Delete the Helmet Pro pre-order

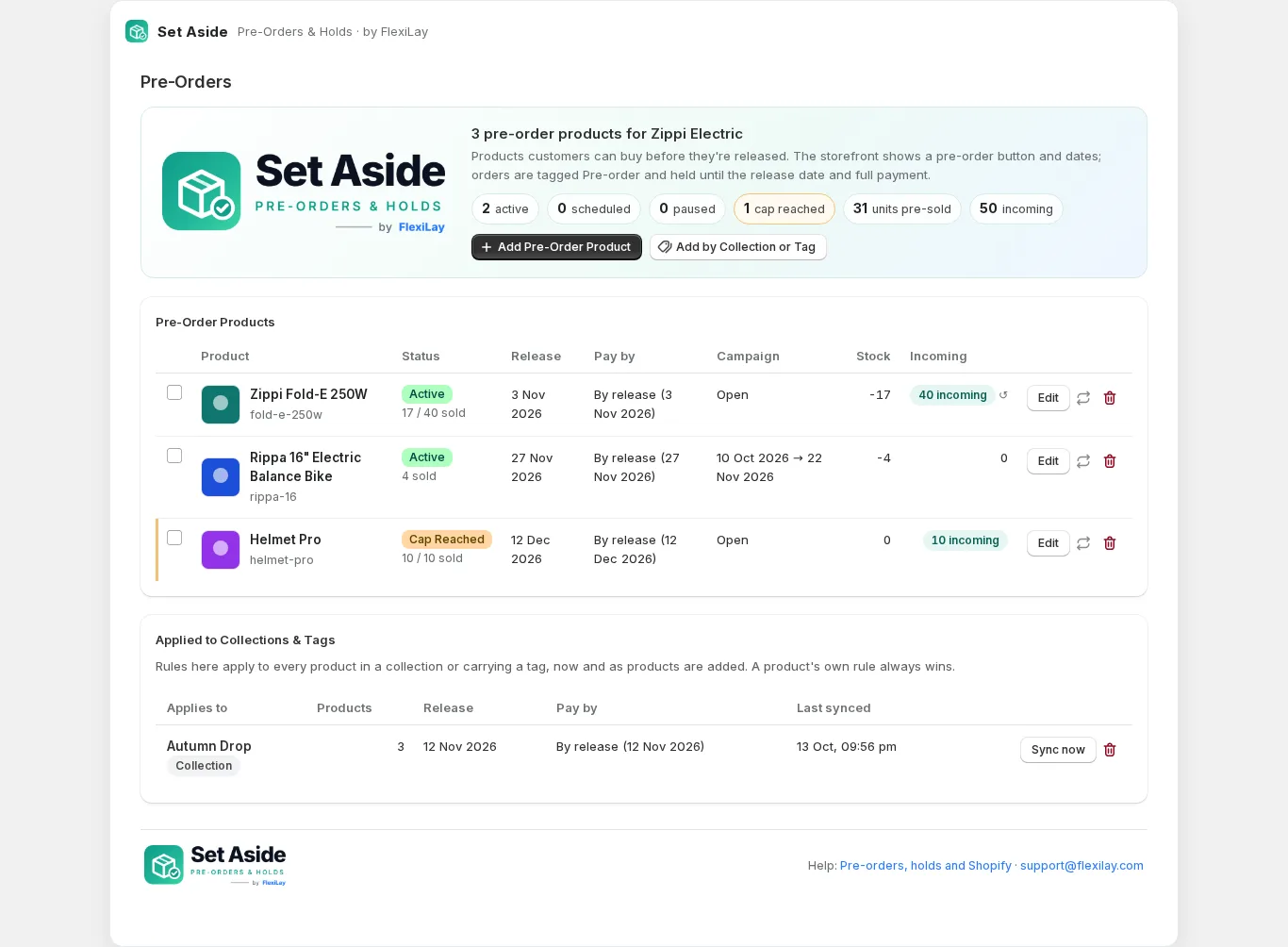tap(1110, 543)
